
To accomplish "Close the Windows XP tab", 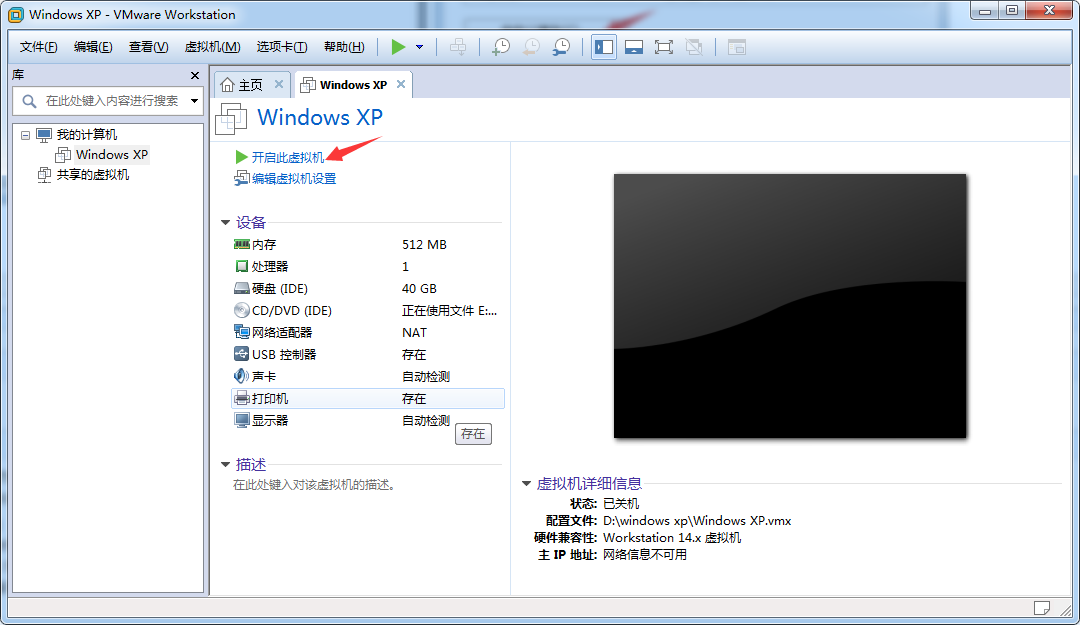I will pos(401,84).
